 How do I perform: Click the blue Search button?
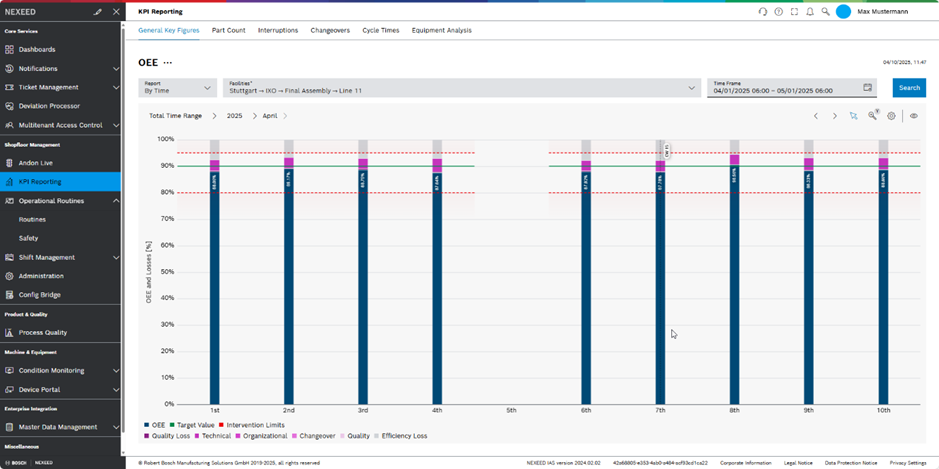coord(909,88)
